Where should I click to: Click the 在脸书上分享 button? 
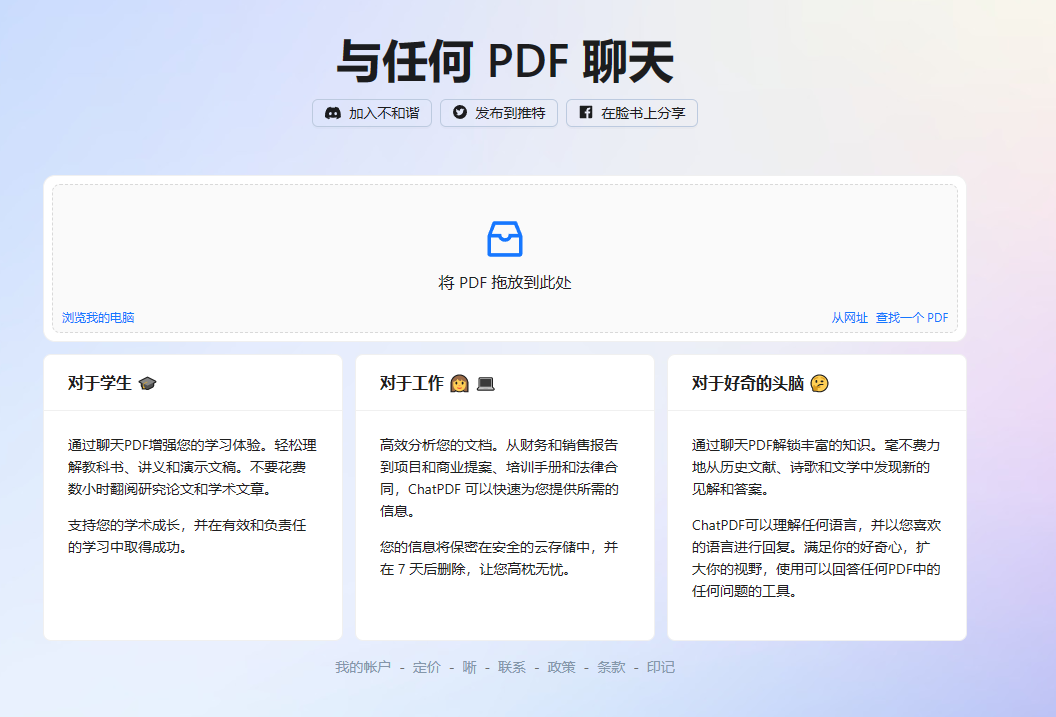pyautogui.click(x=631, y=113)
